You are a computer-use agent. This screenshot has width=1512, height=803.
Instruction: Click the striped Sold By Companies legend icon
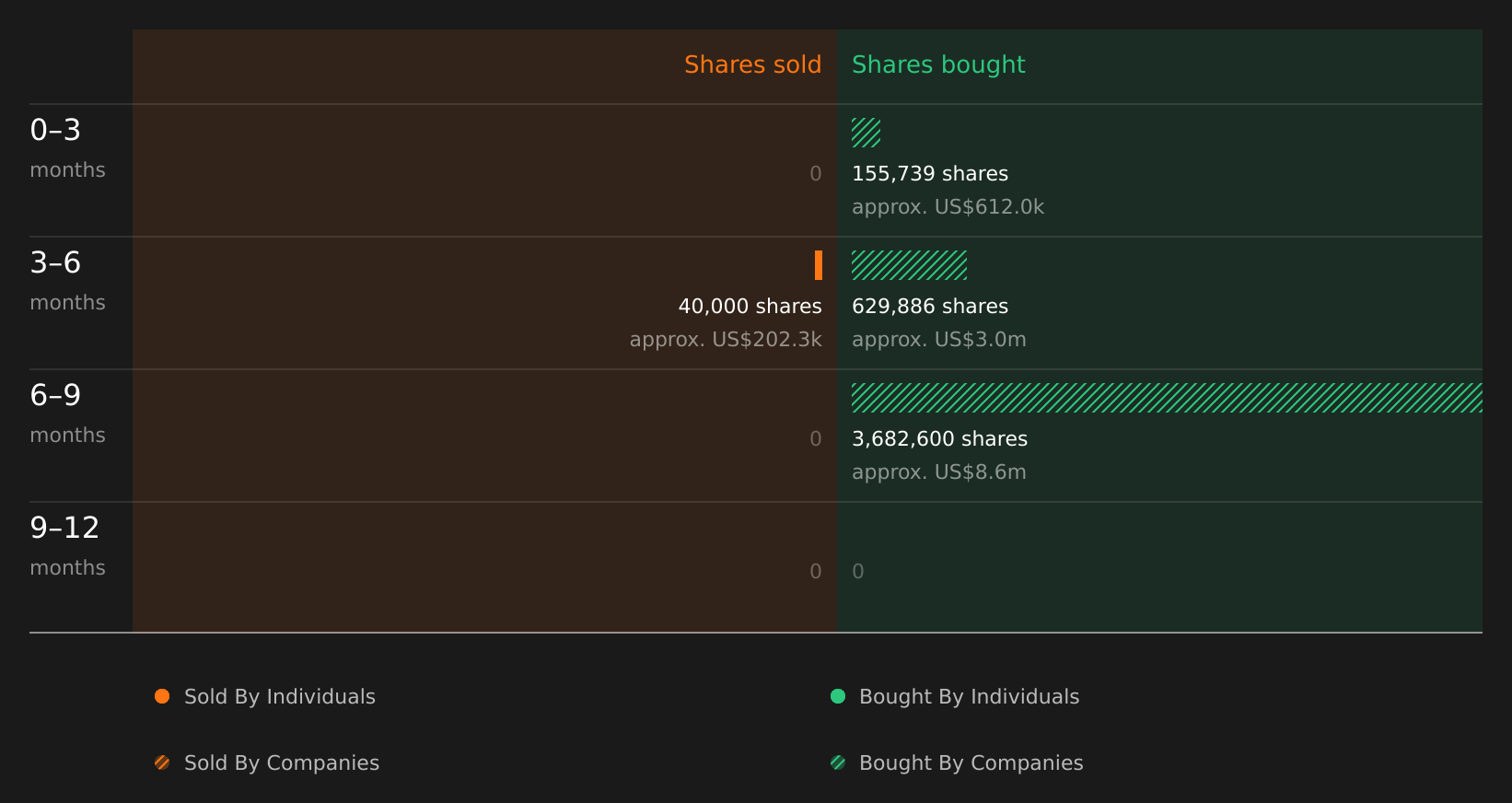coord(162,762)
